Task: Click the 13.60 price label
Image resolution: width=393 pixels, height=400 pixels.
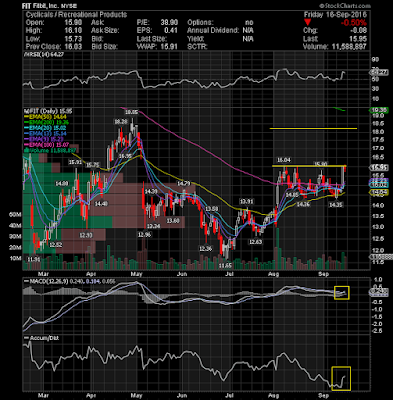Action: [173, 221]
